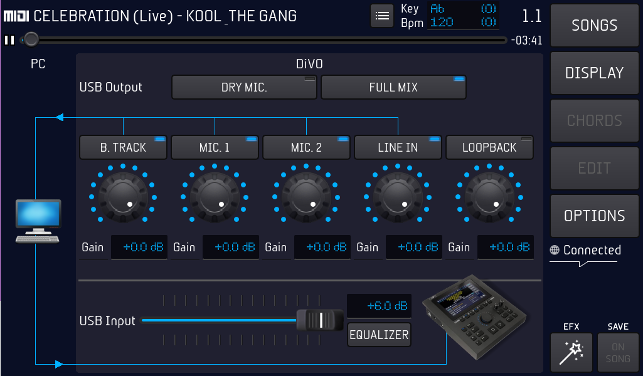Click the EFX magic wand icon
The image size is (644, 376).
(x=571, y=352)
